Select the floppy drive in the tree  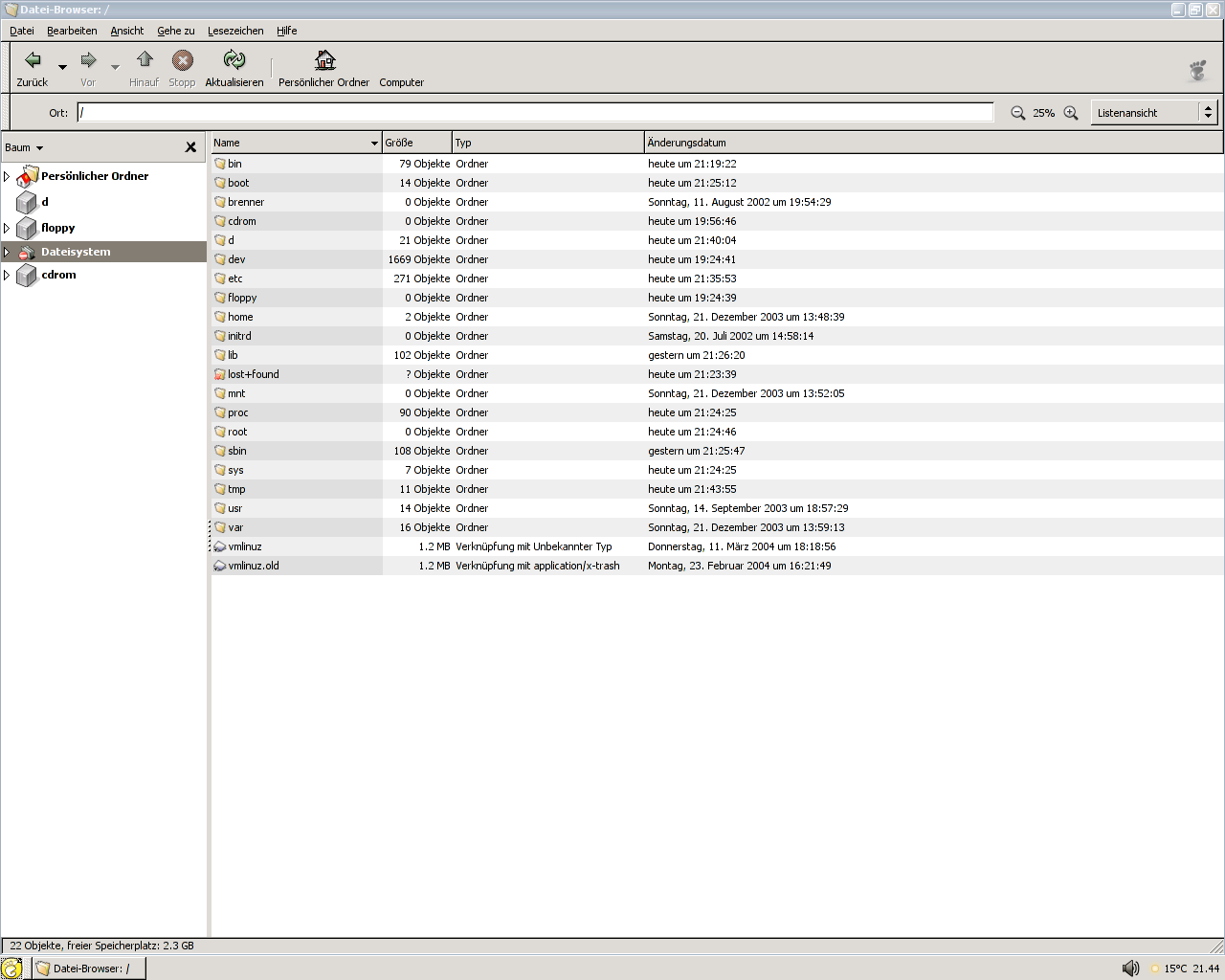tap(57, 228)
